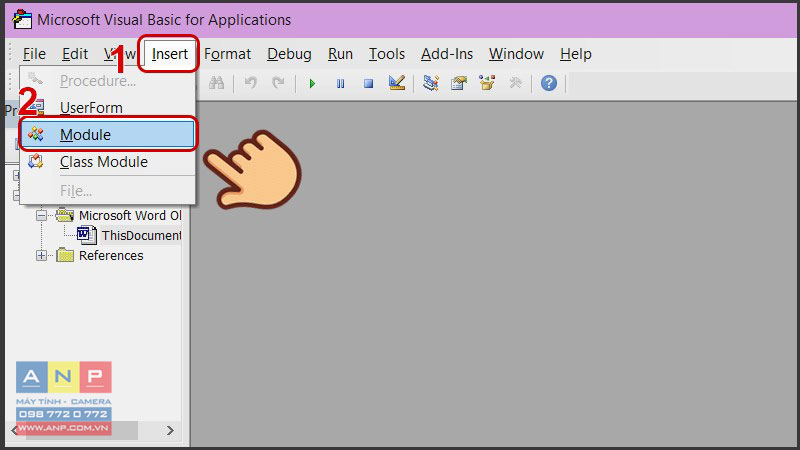Open the Insert menu
The width and height of the screenshot is (800, 450).
(x=169, y=54)
